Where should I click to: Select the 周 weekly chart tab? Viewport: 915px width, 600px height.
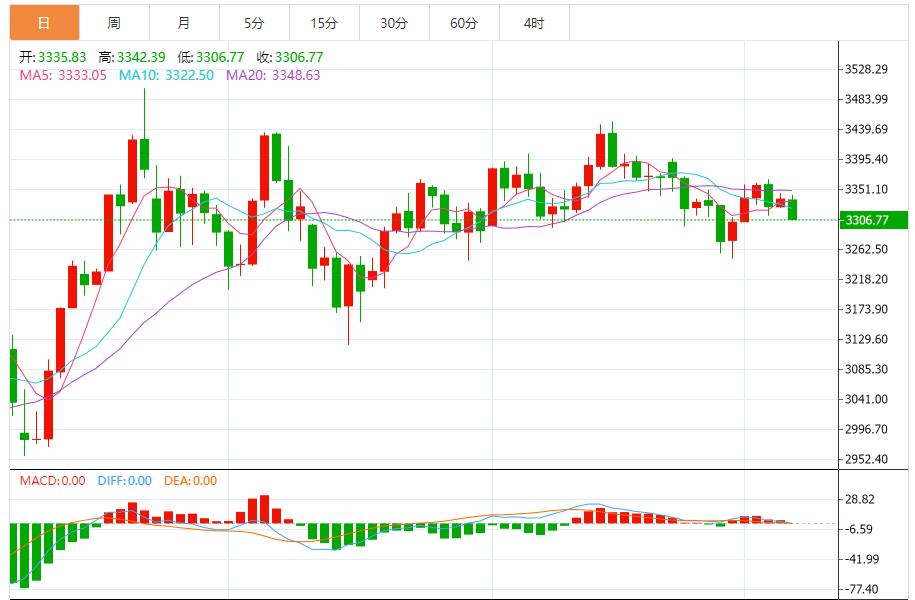[114, 23]
